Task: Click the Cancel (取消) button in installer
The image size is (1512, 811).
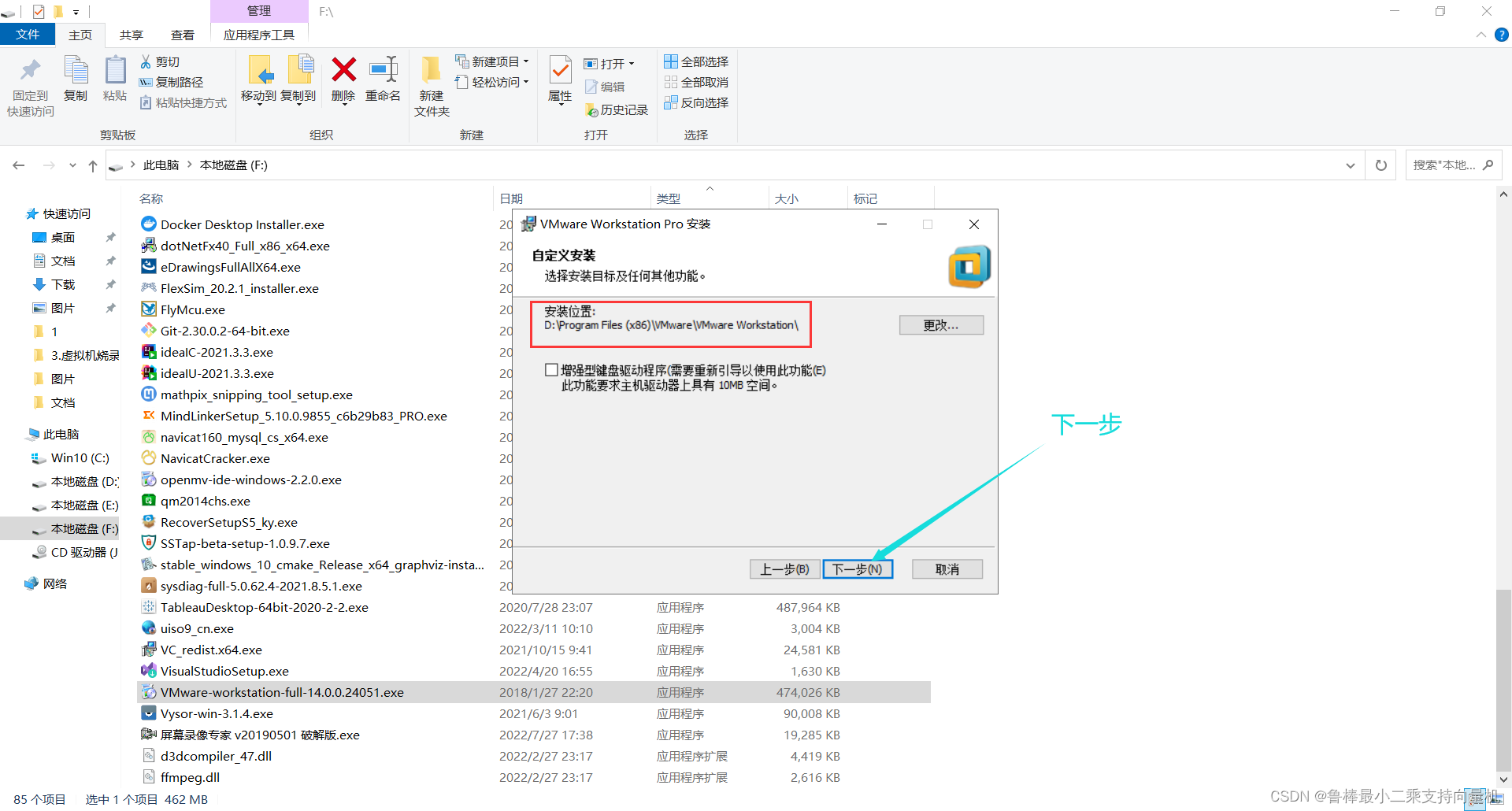Action: coord(947,569)
